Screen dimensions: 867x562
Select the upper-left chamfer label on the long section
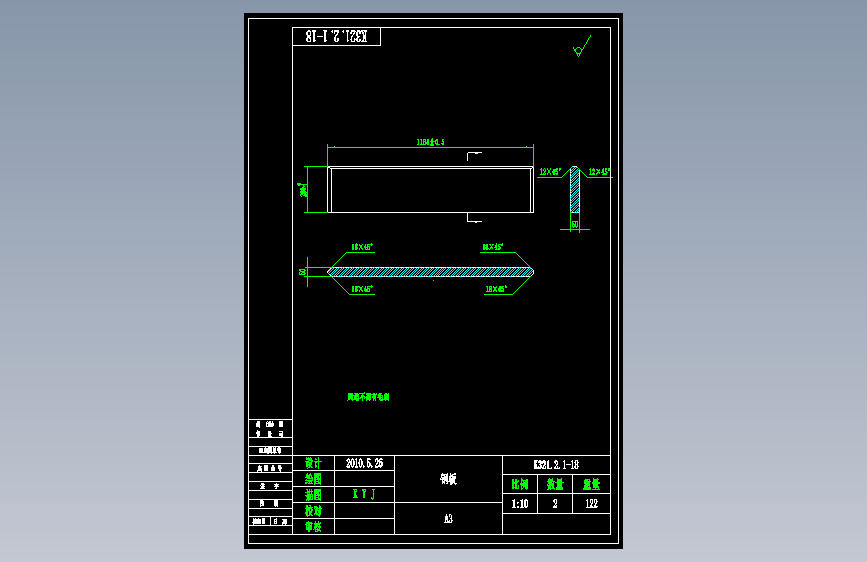(362, 247)
